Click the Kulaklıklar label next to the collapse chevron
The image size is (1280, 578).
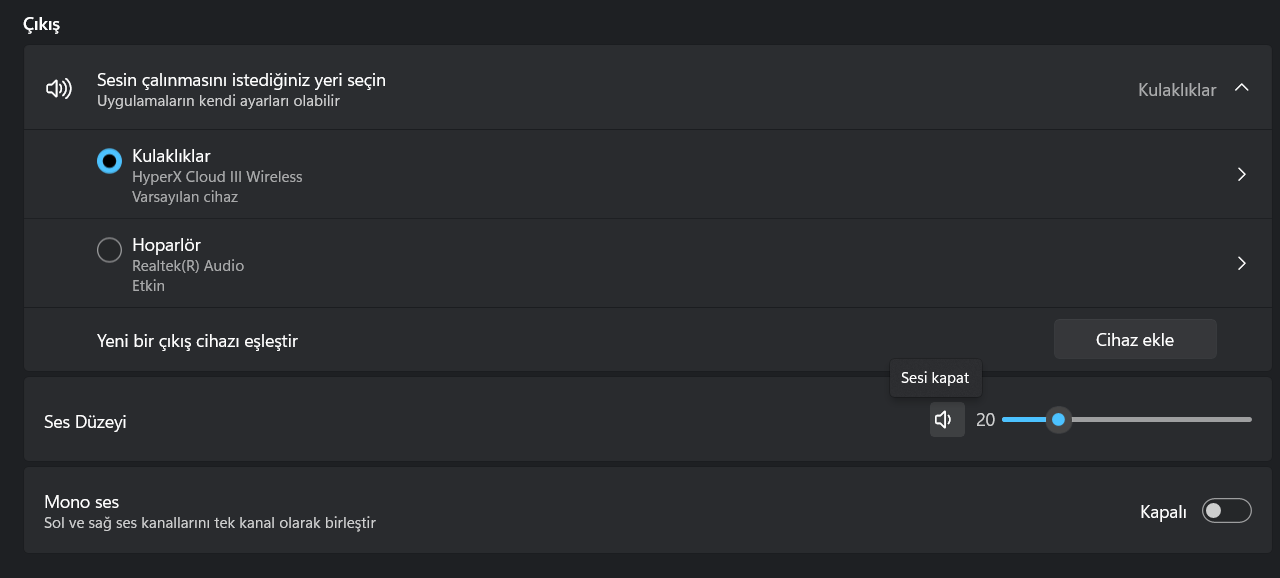pyautogui.click(x=1176, y=90)
